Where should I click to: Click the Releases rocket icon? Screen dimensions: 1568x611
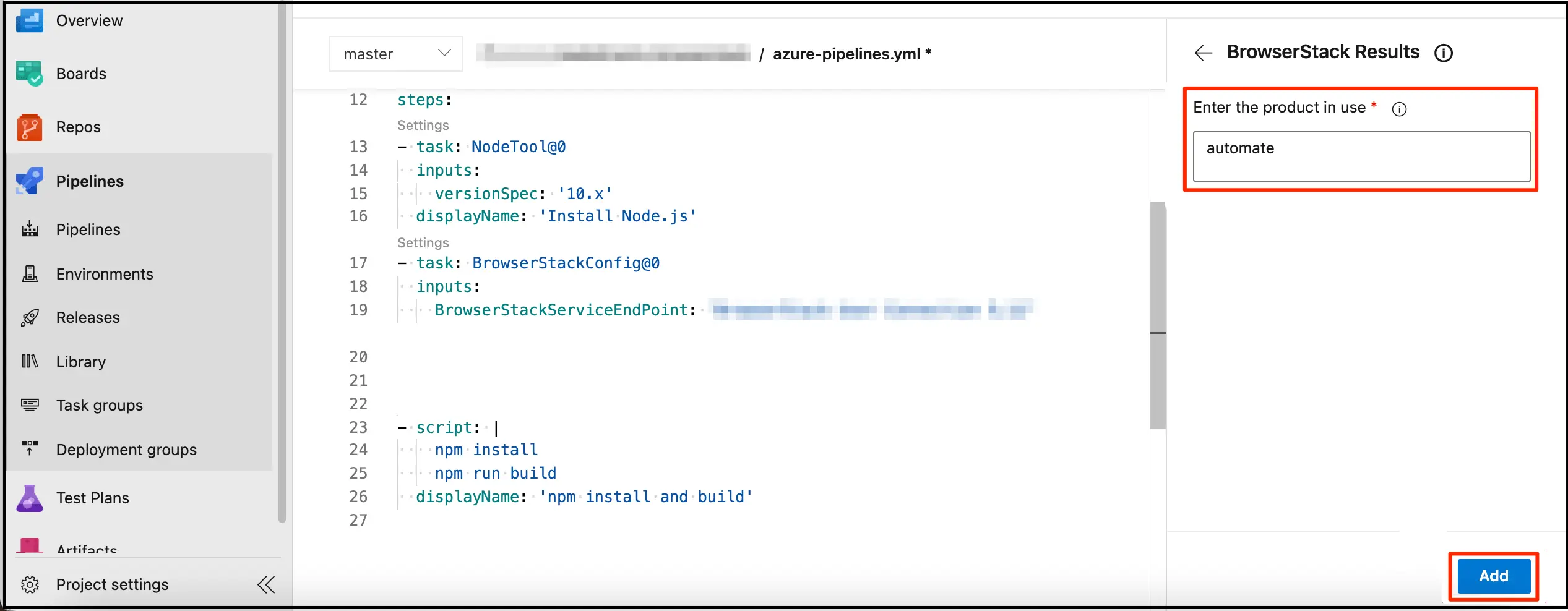(x=29, y=317)
